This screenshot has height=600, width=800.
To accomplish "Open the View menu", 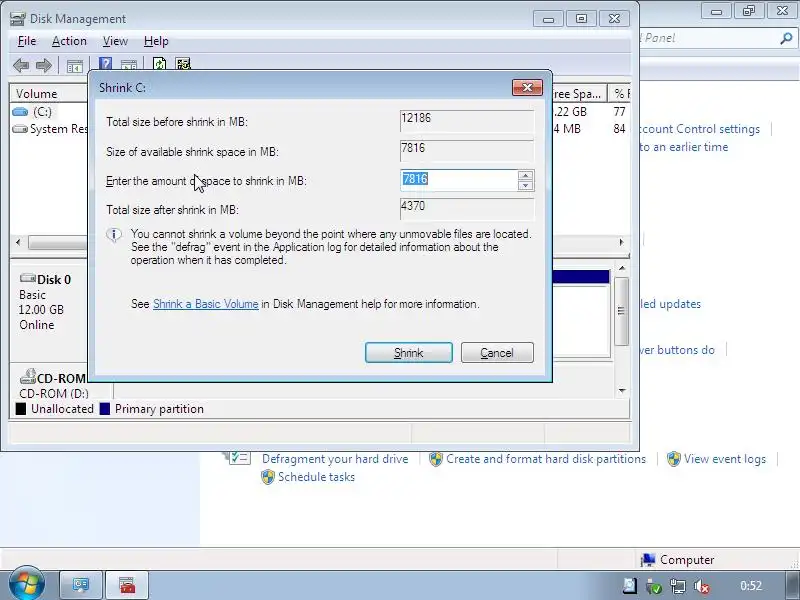I will click(115, 41).
